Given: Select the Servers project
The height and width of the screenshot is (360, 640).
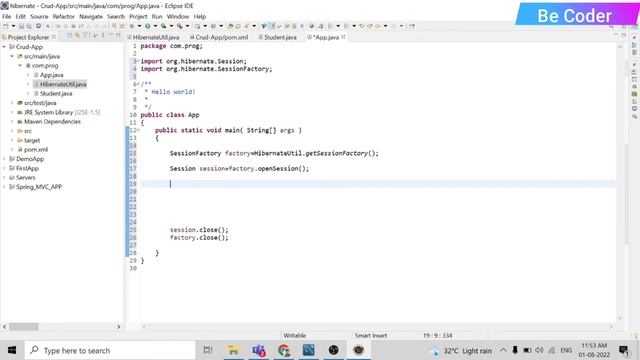Looking at the screenshot, I should (25, 178).
